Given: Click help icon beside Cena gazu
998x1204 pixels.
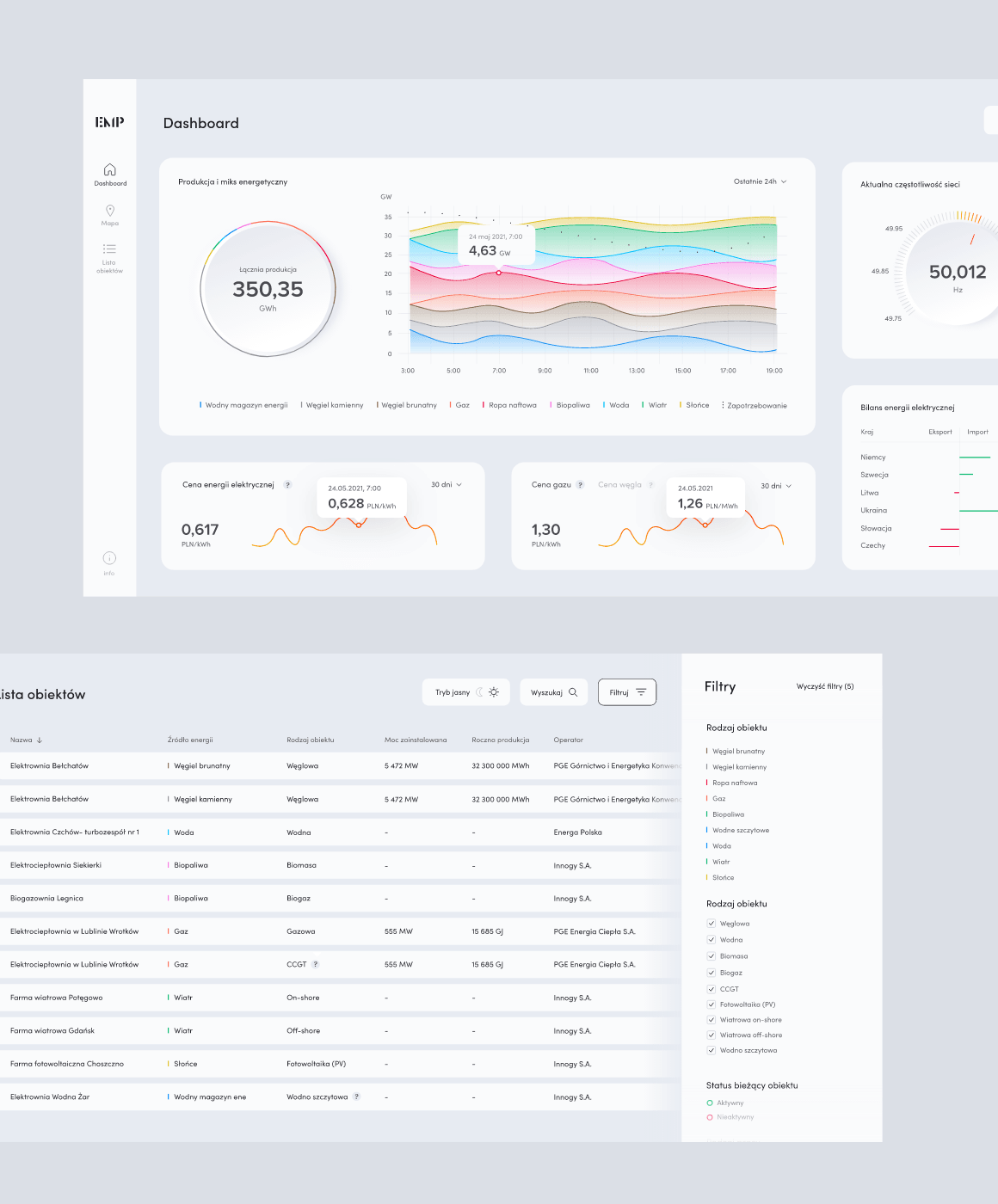Looking at the screenshot, I should pos(581,485).
